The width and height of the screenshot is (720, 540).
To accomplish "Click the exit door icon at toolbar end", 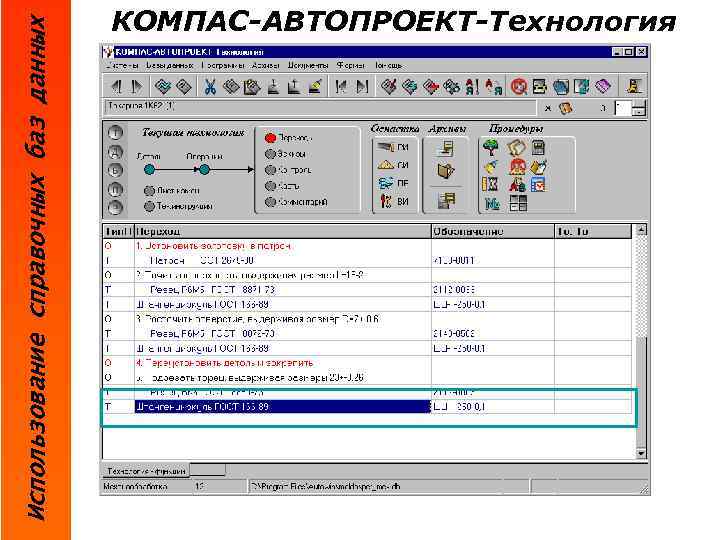I will [635, 86].
